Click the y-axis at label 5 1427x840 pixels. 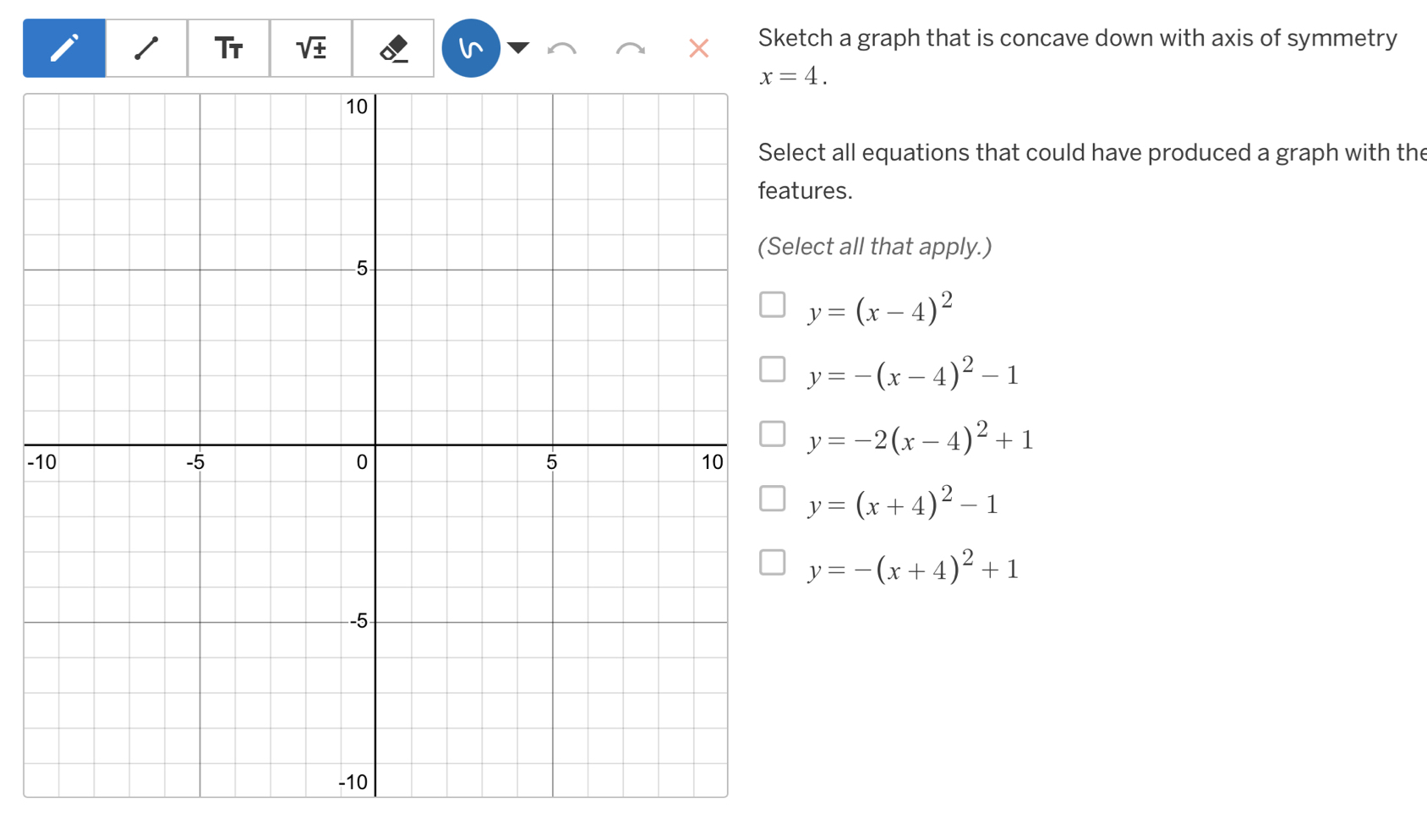[x=375, y=270]
